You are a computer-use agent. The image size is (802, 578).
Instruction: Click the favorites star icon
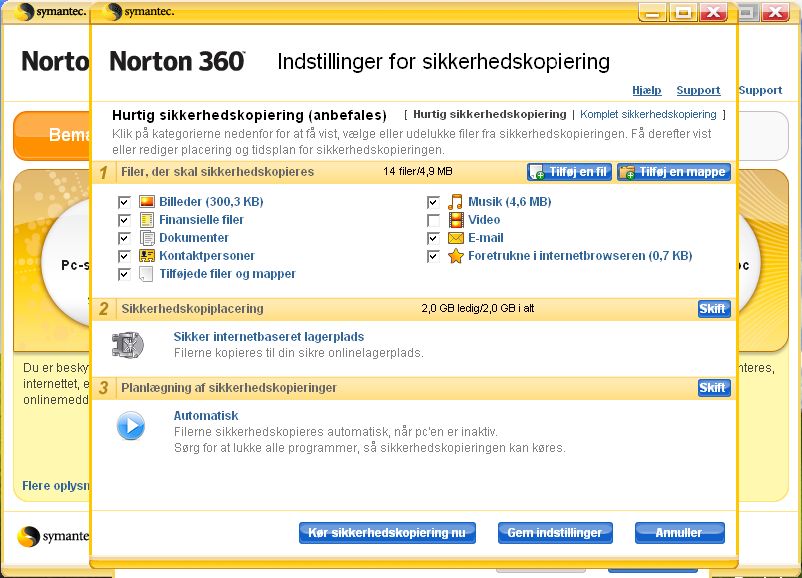tap(456, 256)
